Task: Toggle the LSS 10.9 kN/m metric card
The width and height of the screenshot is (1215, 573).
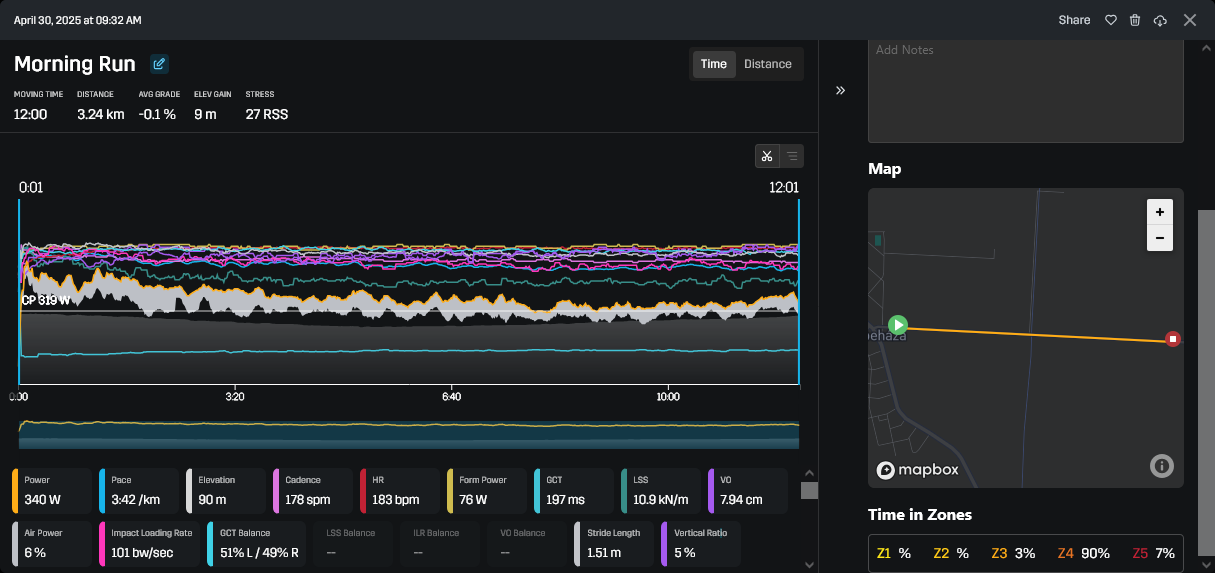Action: 660,491
